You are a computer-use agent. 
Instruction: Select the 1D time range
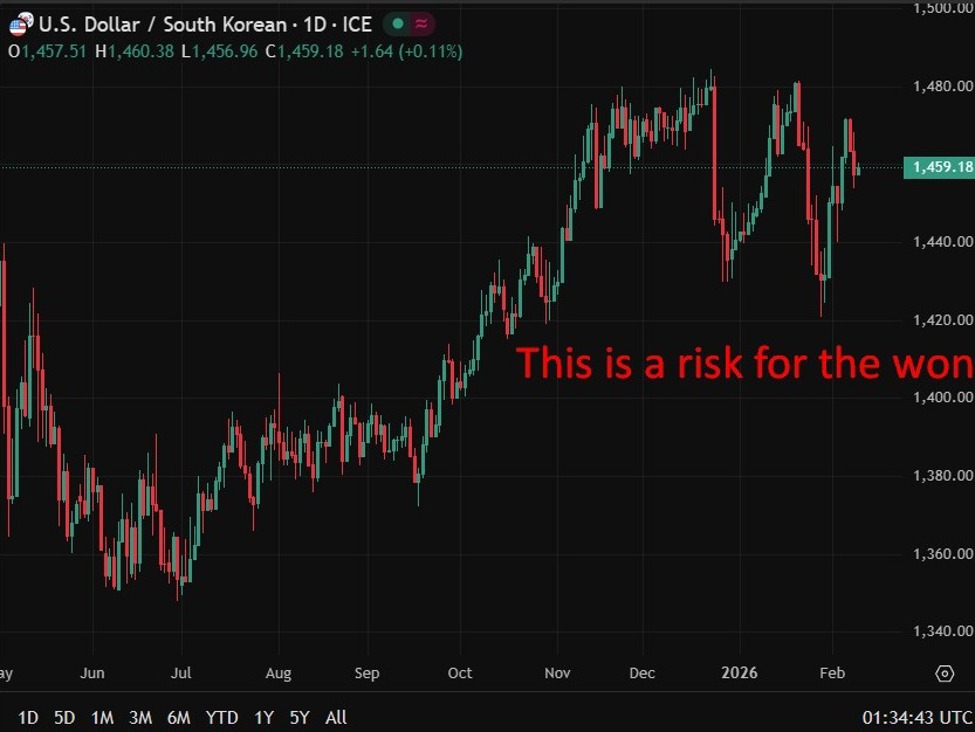tap(28, 717)
